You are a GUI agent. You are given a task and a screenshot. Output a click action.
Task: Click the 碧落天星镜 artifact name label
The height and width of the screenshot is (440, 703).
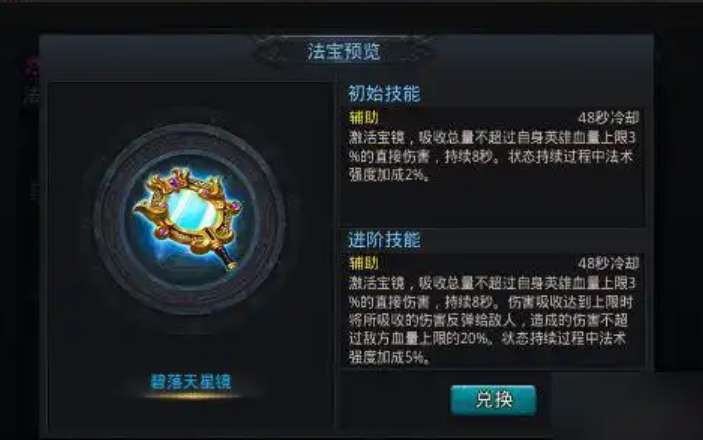click(x=191, y=382)
